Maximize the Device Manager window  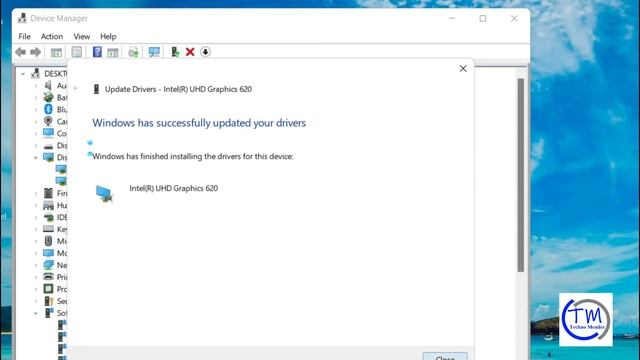click(483, 18)
